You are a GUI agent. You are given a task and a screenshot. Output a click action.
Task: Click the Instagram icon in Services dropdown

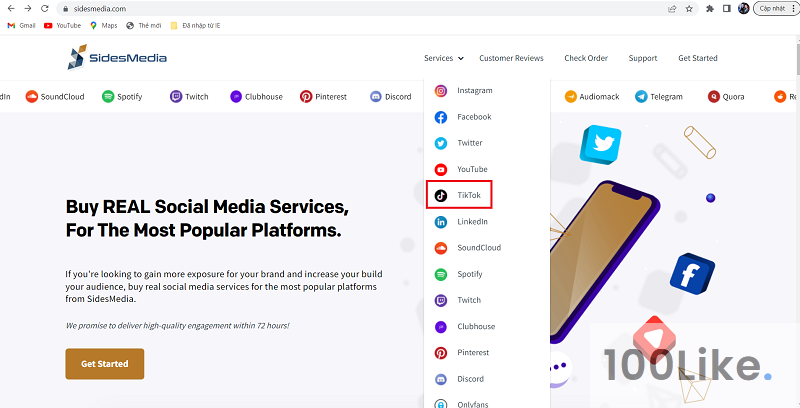click(441, 91)
